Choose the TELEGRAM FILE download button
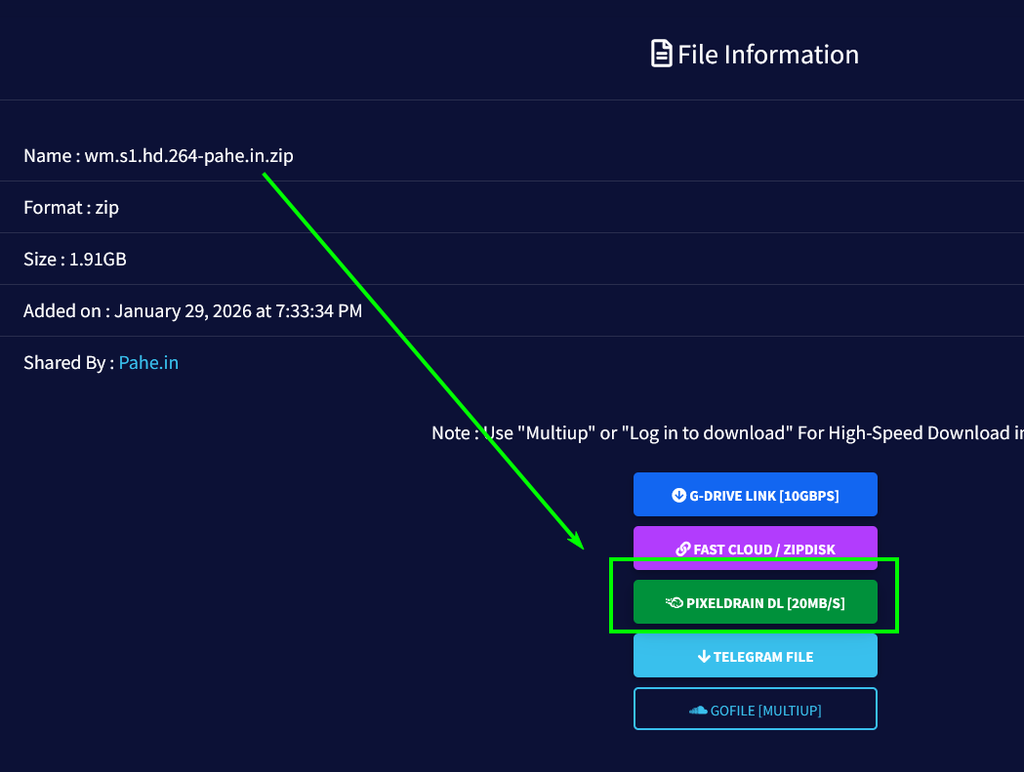Screen dimensions: 1024x772 tap(755, 656)
